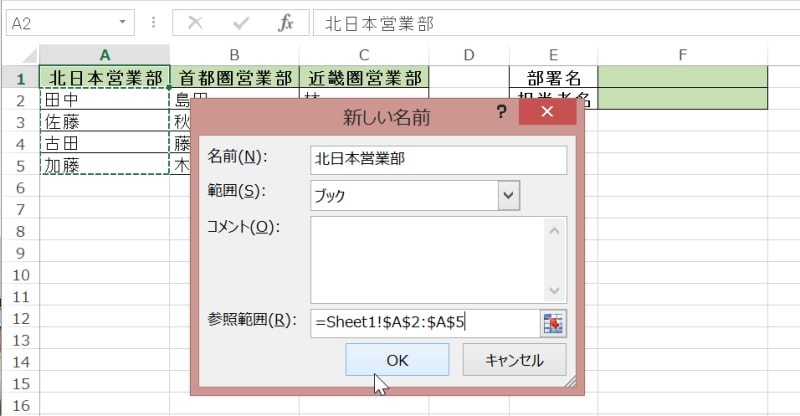Click the formula bar options dots
This screenshot has height=416, width=800.
click(x=153, y=23)
